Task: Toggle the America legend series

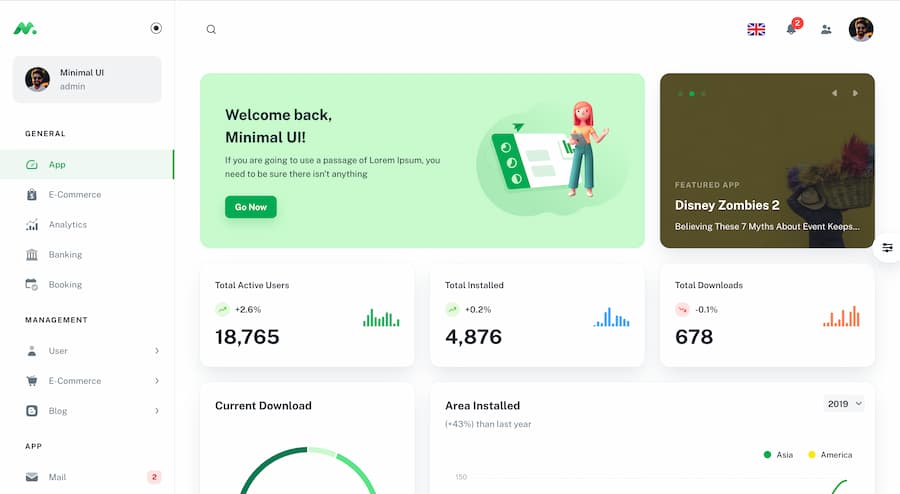Action: pyautogui.click(x=829, y=455)
